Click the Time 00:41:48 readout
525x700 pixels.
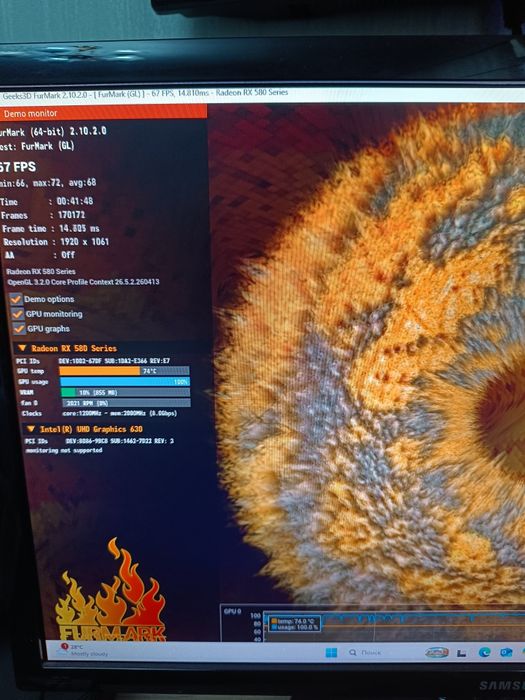coord(47,201)
